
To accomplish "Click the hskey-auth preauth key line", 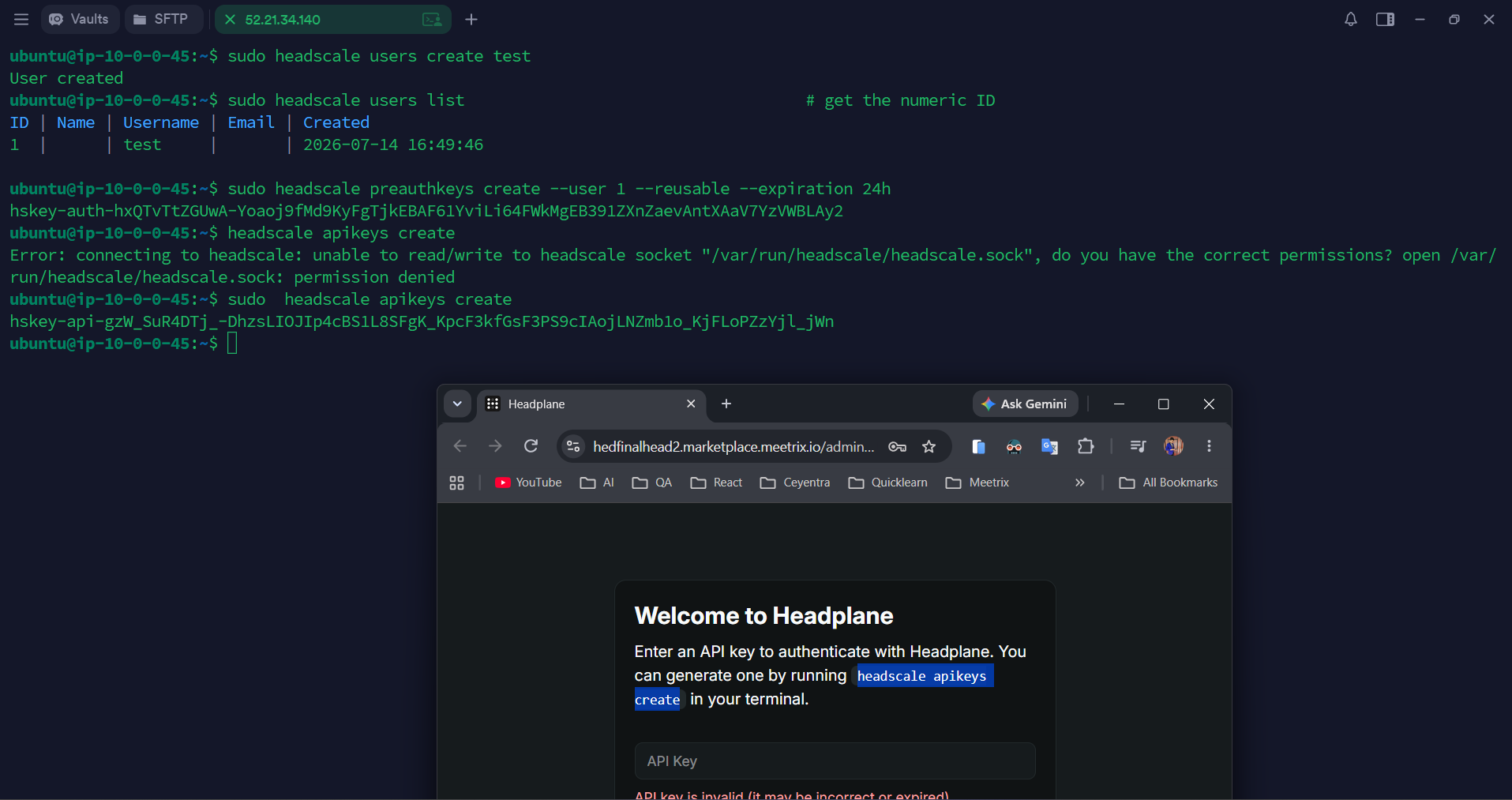I will 426,211.
